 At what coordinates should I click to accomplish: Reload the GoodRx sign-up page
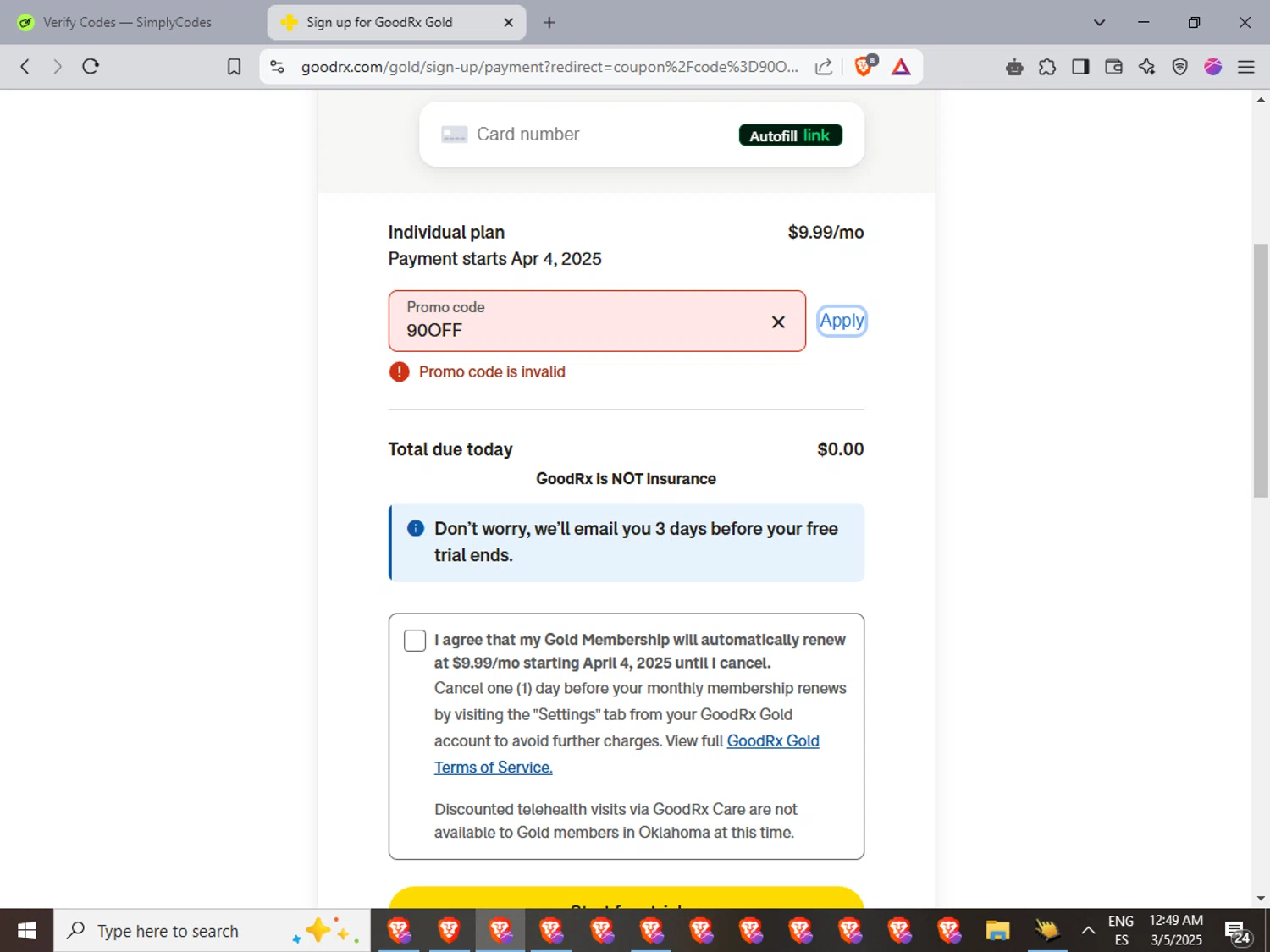coord(91,67)
